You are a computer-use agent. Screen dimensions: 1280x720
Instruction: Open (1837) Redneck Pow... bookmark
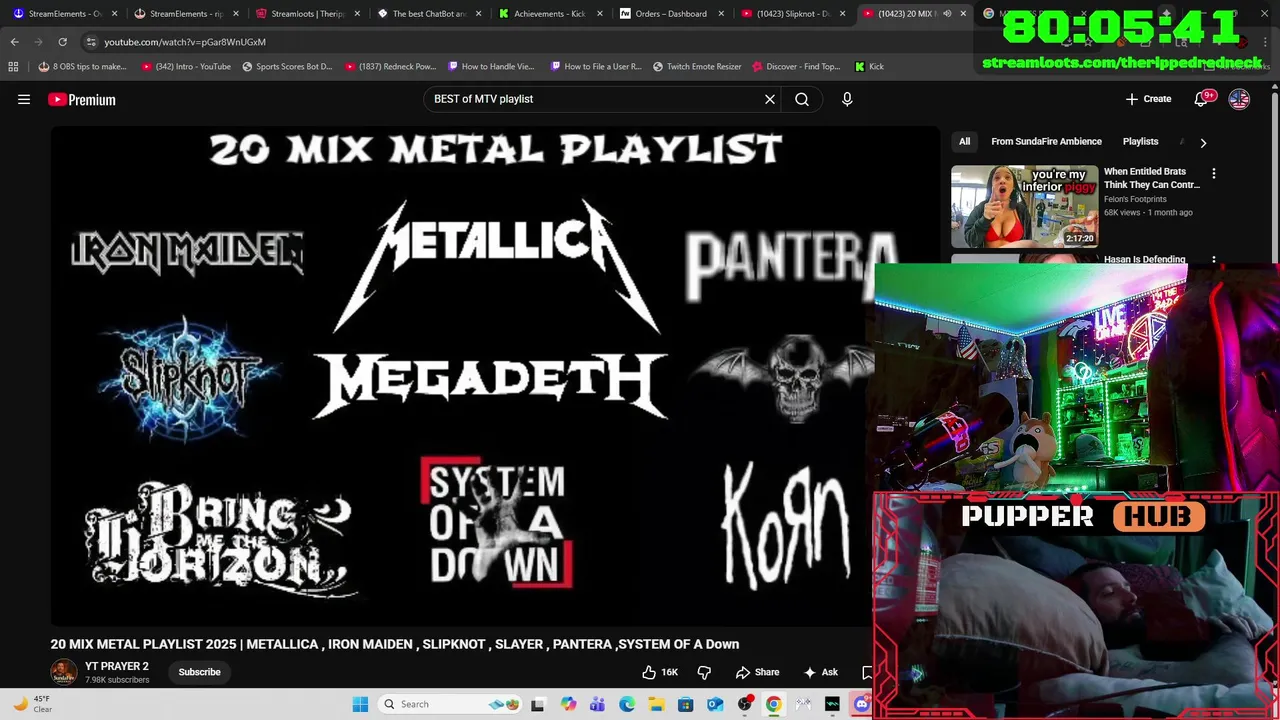pos(390,66)
